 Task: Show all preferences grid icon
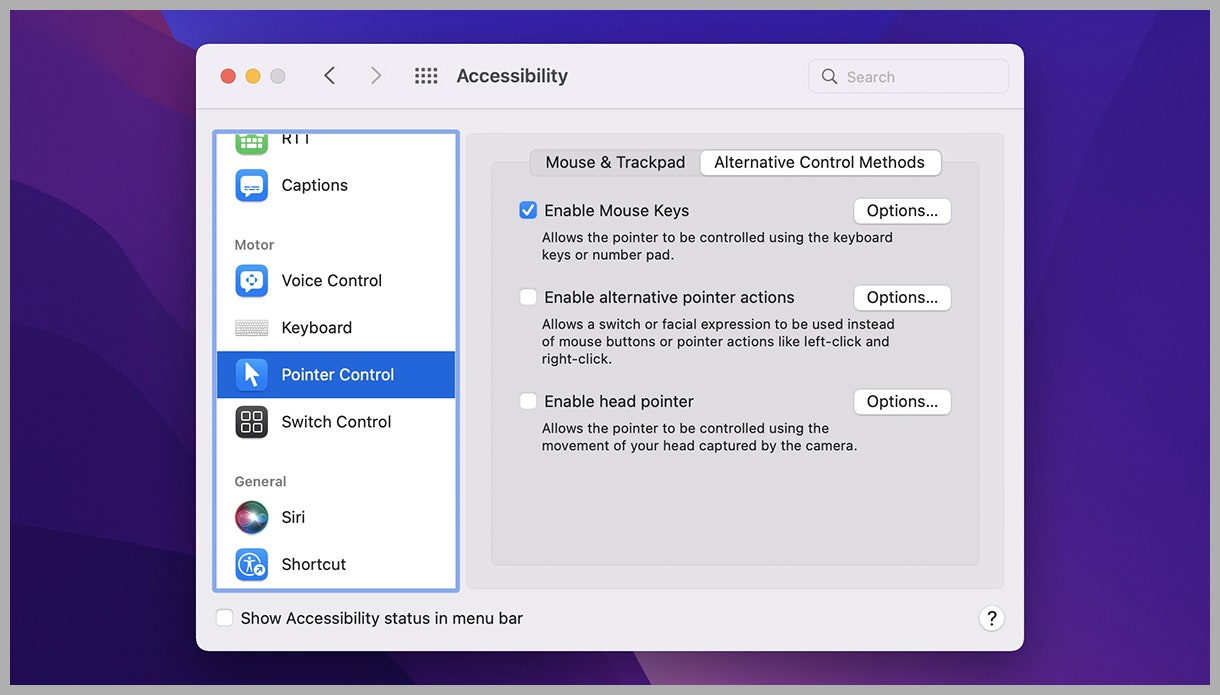[x=426, y=76]
